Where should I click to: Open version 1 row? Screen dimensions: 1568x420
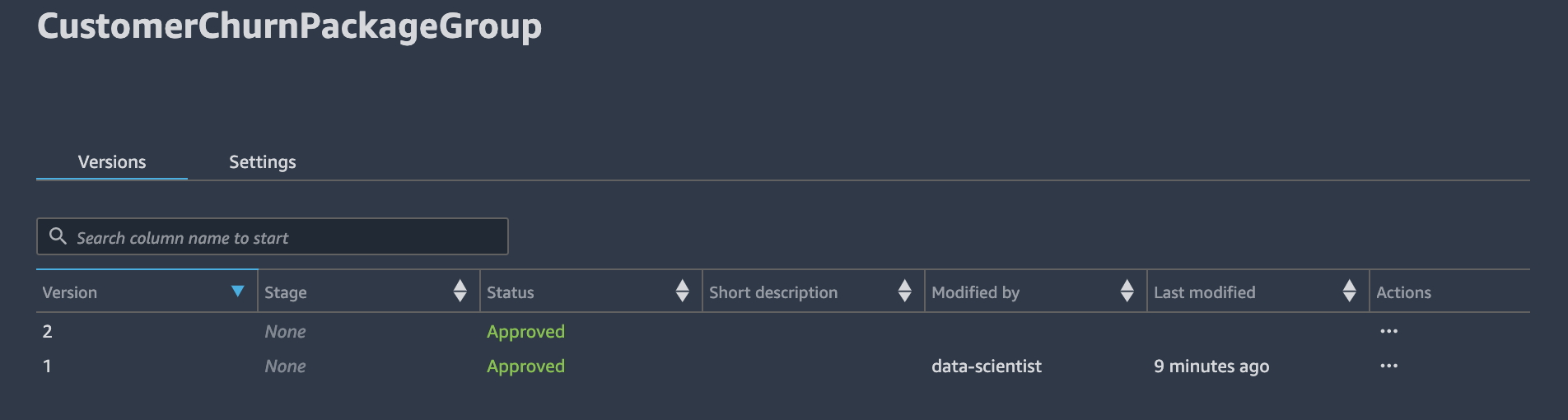782,366
